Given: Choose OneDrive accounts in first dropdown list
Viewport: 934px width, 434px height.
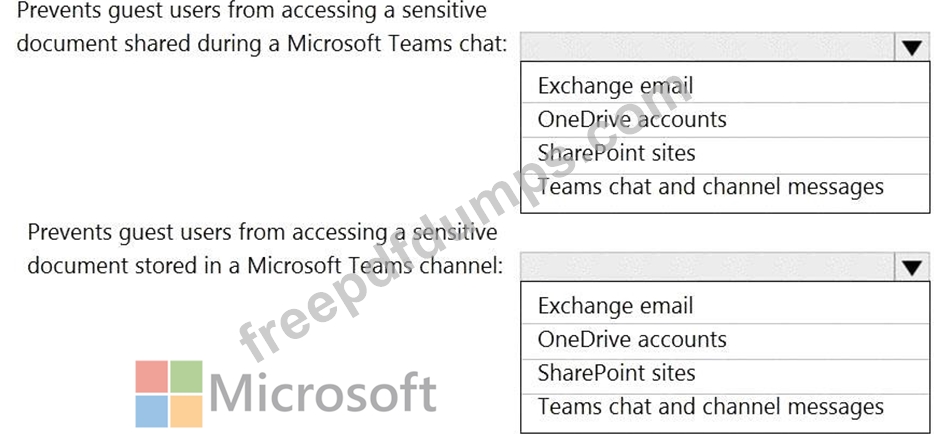Looking at the screenshot, I should [725, 120].
